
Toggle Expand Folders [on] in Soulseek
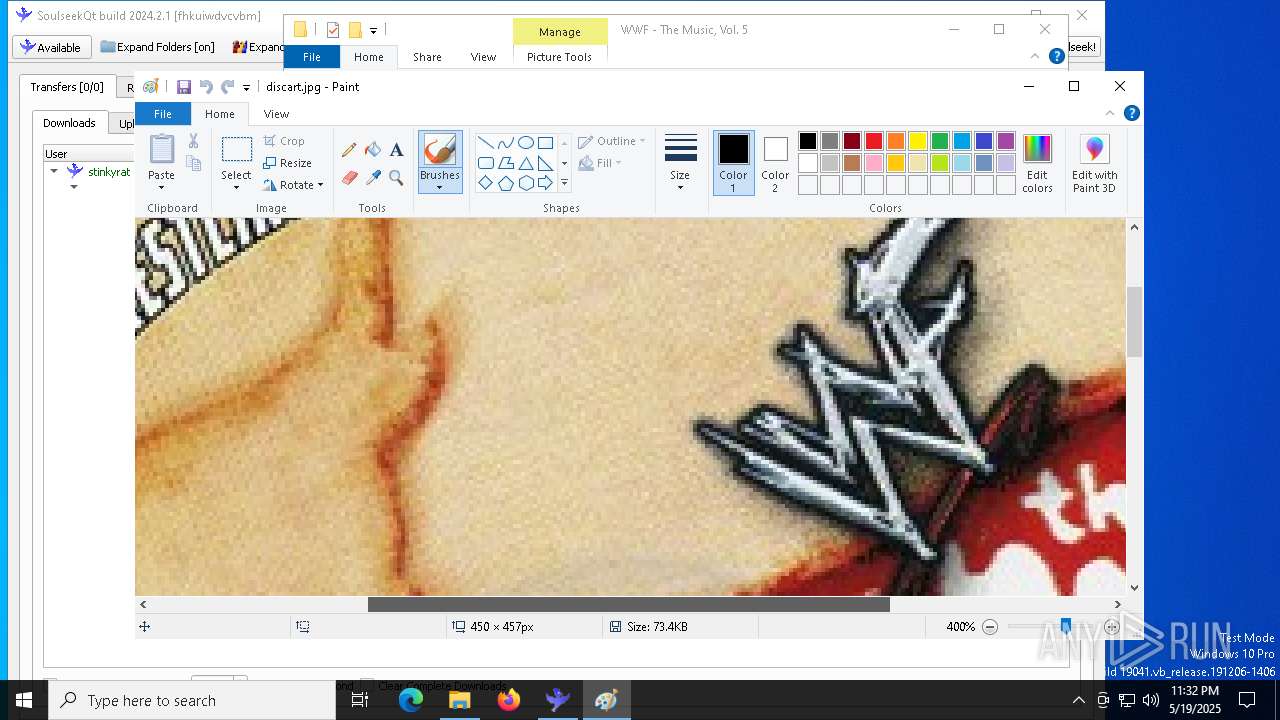pos(158,47)
